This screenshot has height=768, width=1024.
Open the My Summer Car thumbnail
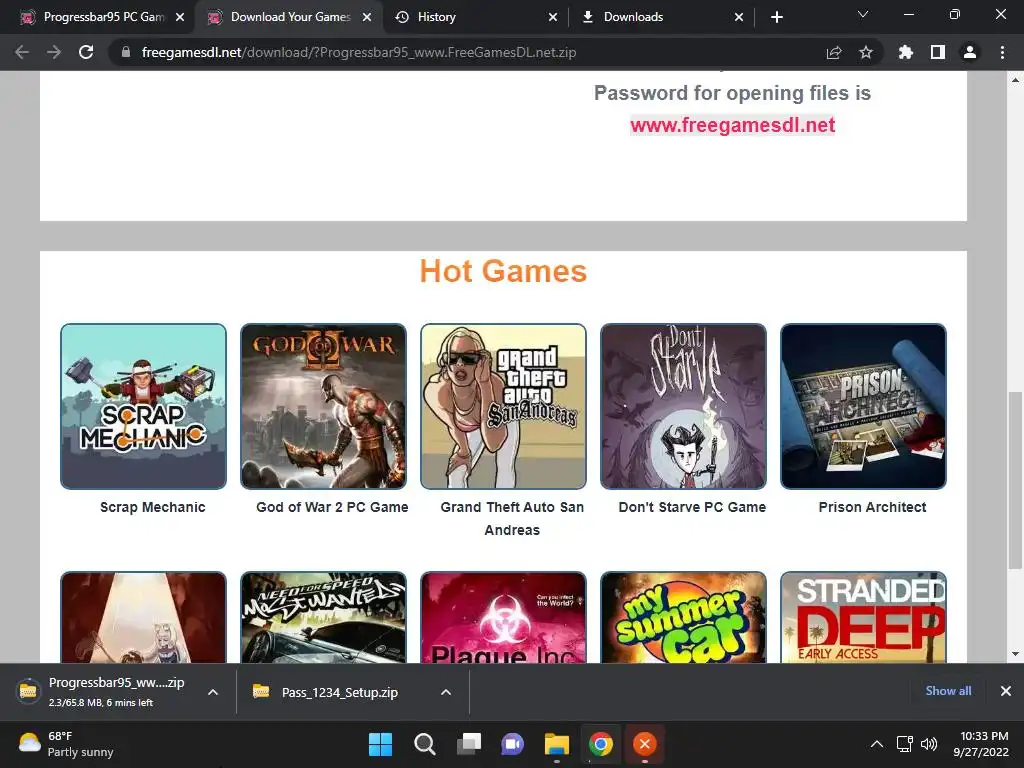(x=683, y=617)
